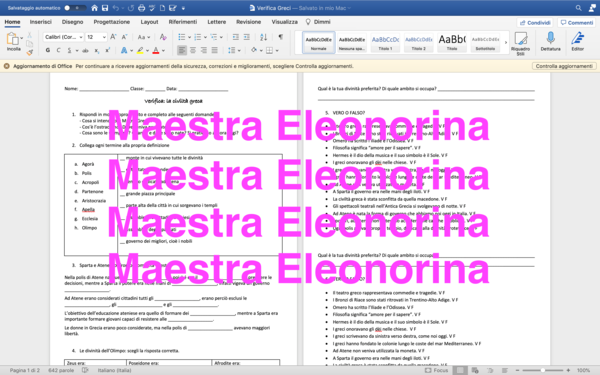Image resolution: width=600 pixels, height=375 pixels.
Task: Open the user account icon
Action: click(x=592, y=8)
